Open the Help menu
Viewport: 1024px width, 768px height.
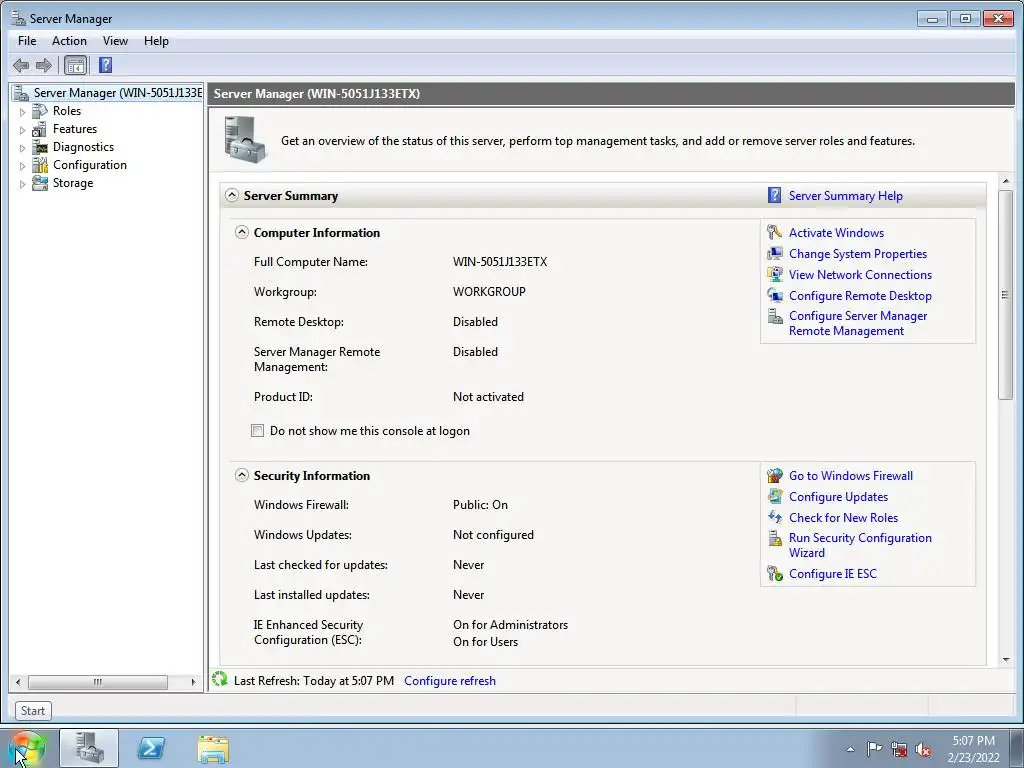click(156, 40)
